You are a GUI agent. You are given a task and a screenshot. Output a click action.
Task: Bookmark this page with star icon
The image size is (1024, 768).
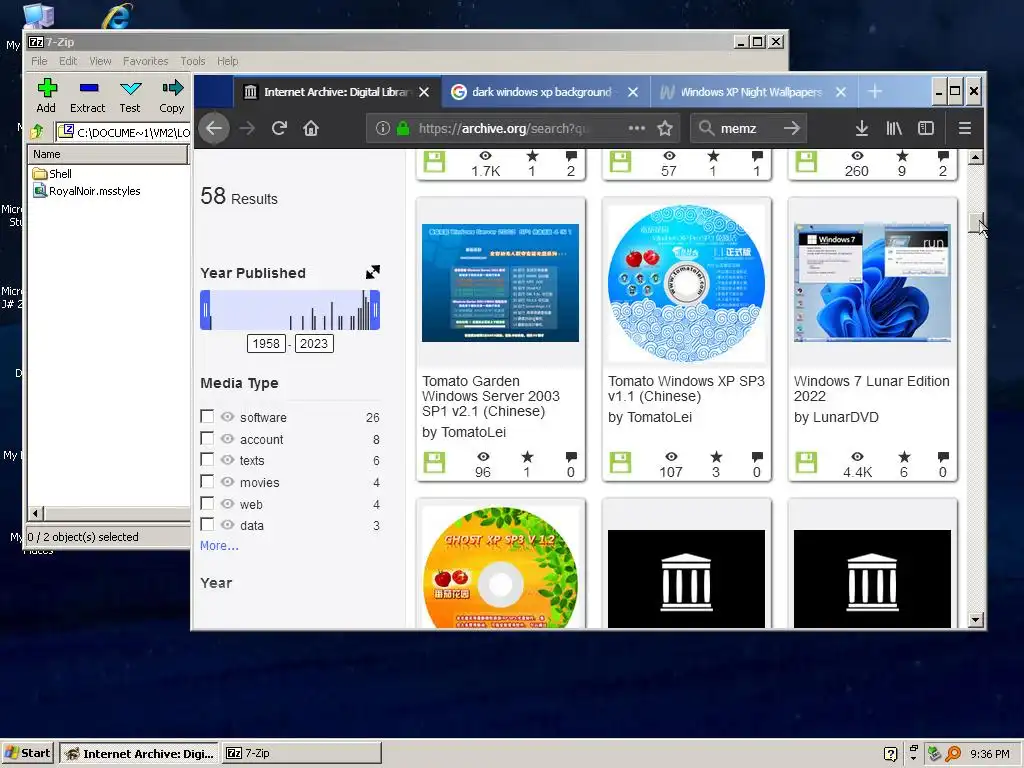[x=665, y=129]
